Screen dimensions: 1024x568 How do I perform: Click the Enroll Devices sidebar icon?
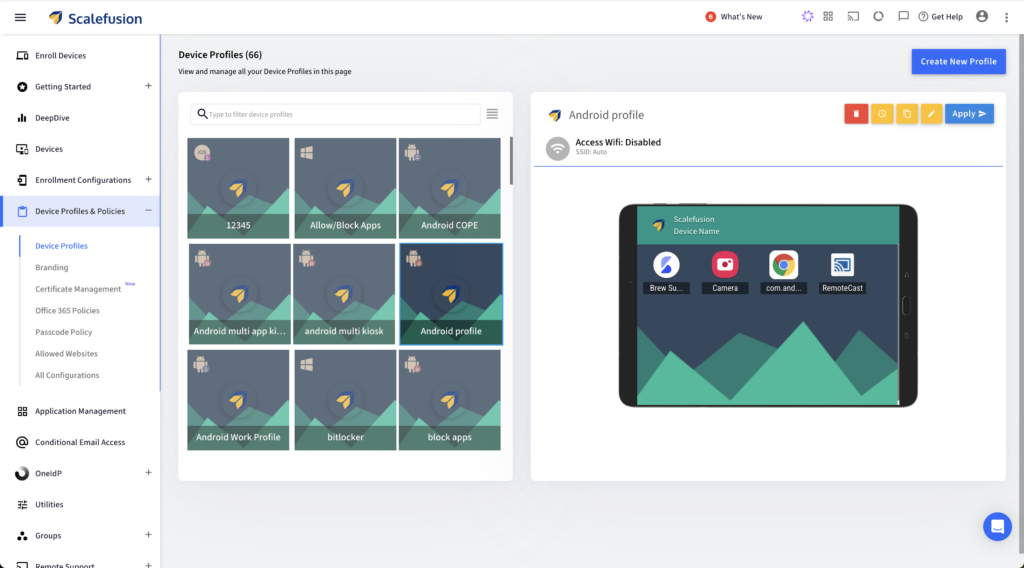(x=22, y=56)
